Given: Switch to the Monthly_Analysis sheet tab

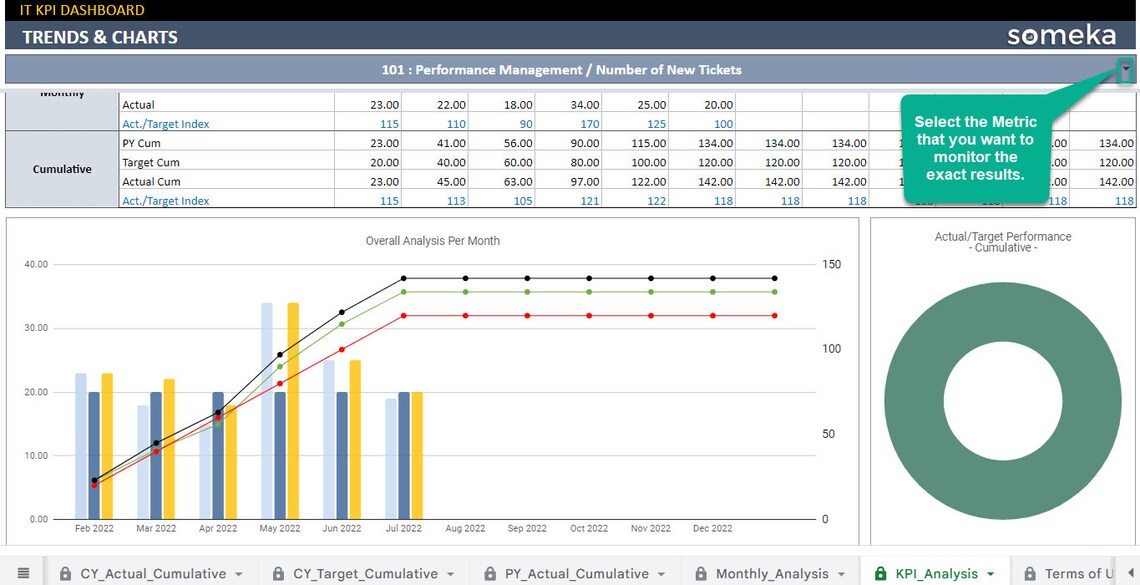Looking at the screenshot, I should (x=772, y=573).
